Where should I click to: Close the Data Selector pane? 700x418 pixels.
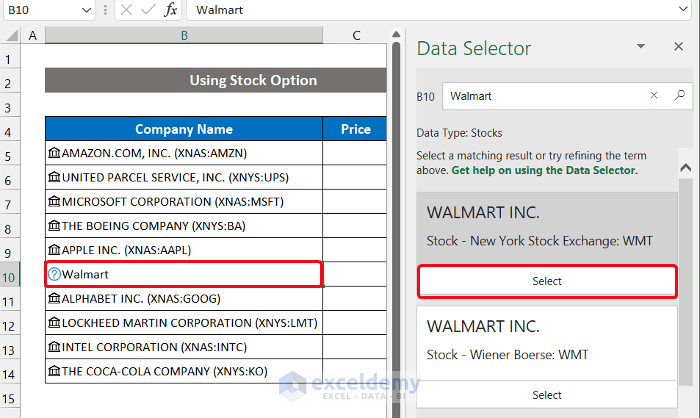[678, 47]
